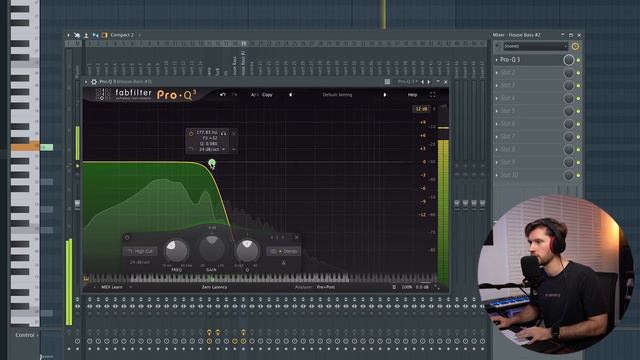
Task: Toggle Slot 4 enable light
Action: 578,98
